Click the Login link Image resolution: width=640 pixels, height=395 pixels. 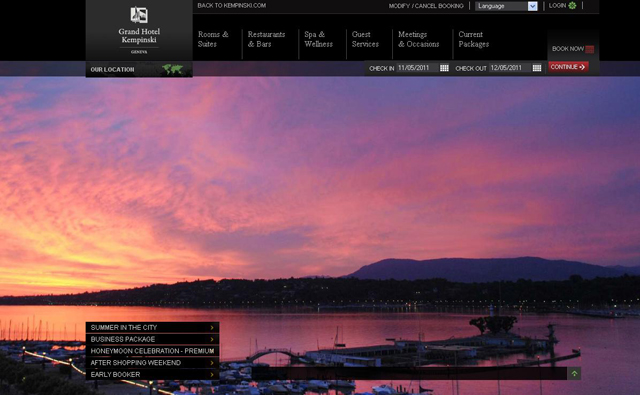click(557, 6)
